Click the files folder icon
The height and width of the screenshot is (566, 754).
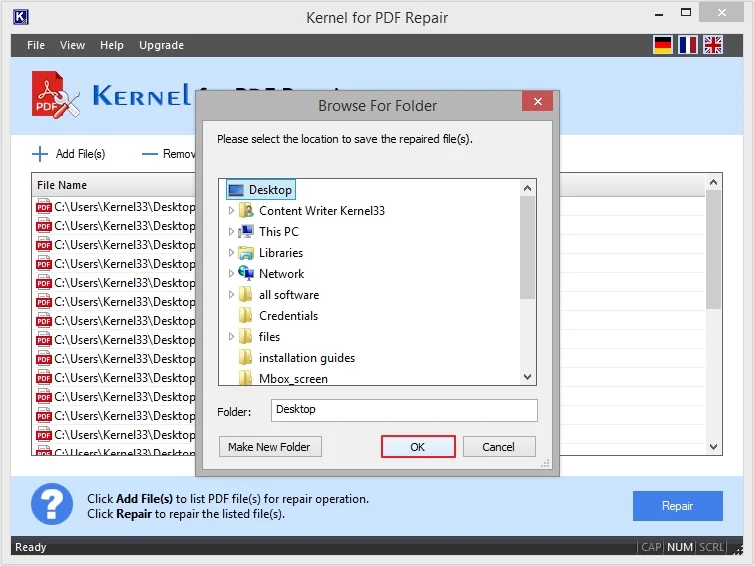[246, 336]
